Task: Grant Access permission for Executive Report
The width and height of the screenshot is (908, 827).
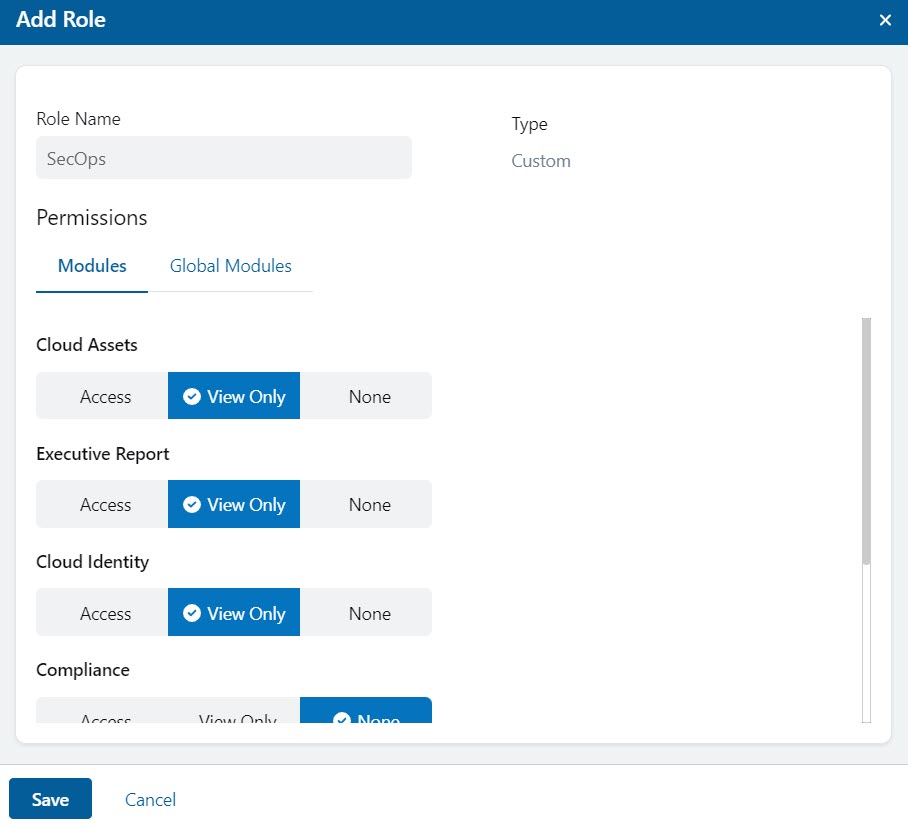Action: (104, 504)
